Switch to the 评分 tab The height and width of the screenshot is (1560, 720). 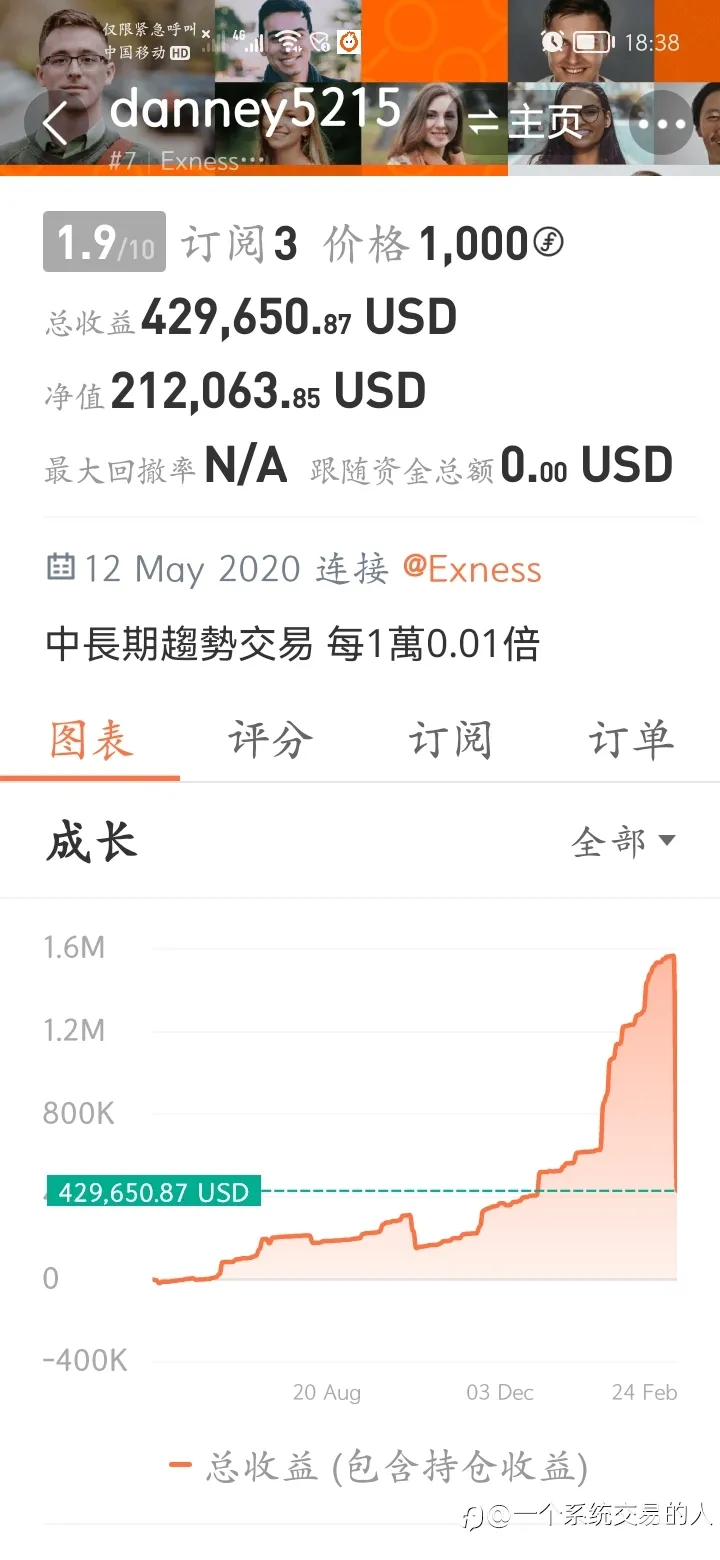270,741
